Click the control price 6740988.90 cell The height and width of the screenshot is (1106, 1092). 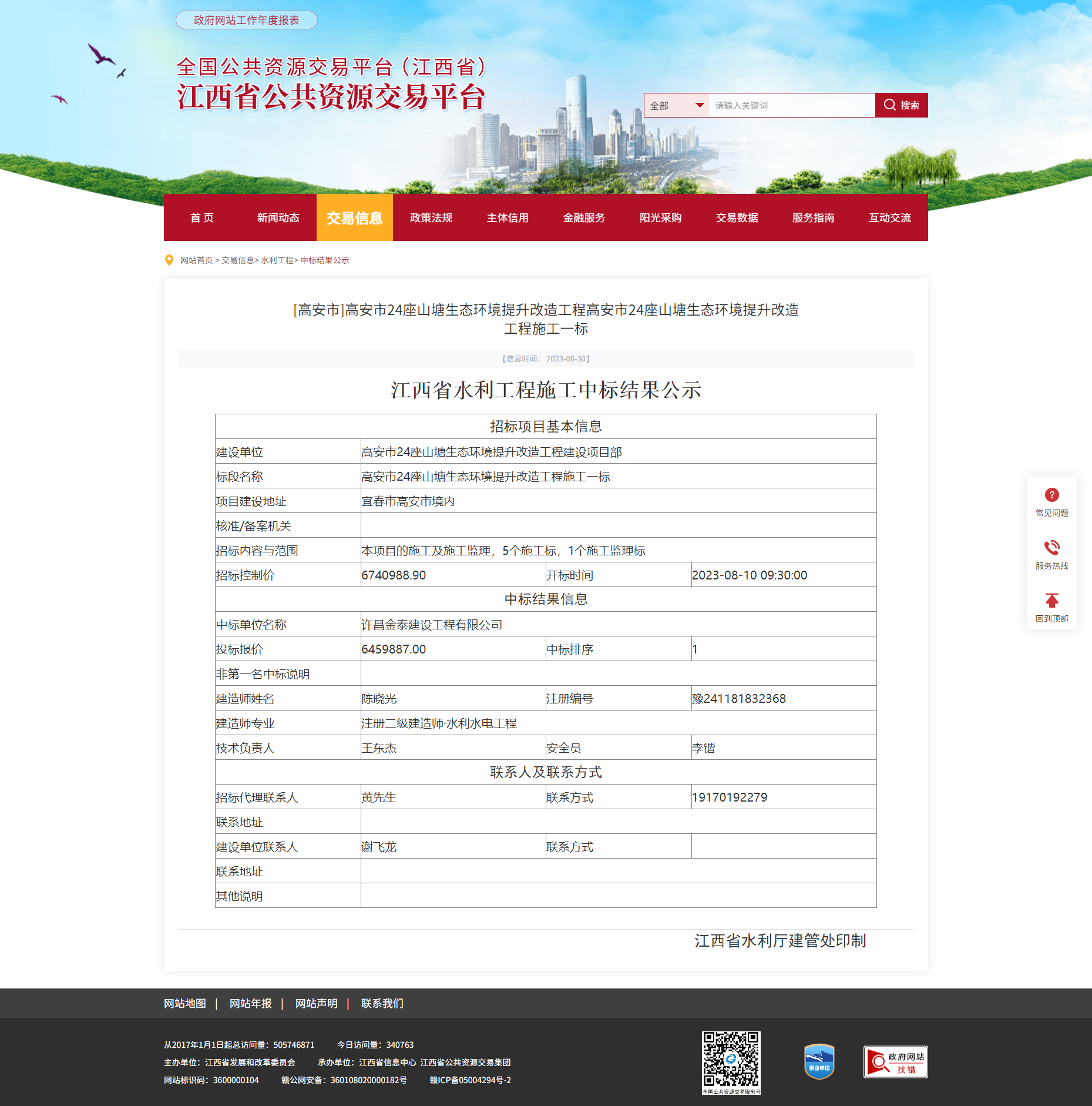pyautogui.click(x=453, y=575)
